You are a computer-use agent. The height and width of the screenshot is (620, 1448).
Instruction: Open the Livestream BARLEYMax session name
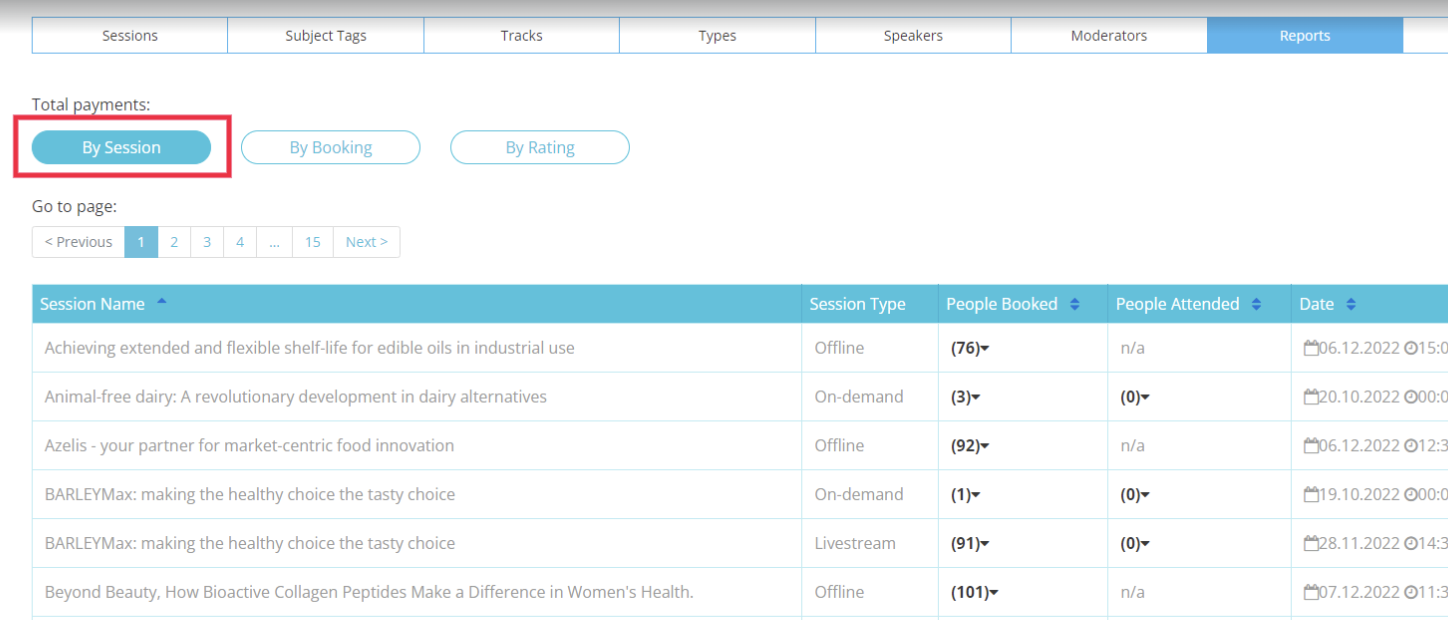point(250,544)
